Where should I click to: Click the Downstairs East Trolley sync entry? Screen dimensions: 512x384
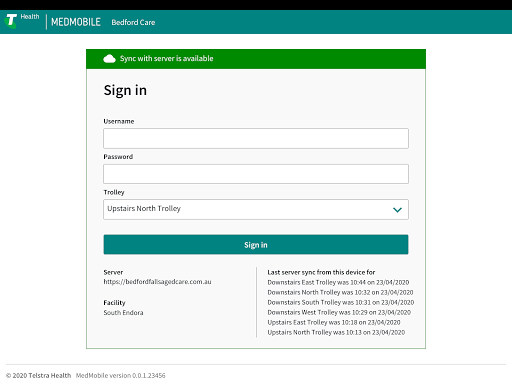338,282
